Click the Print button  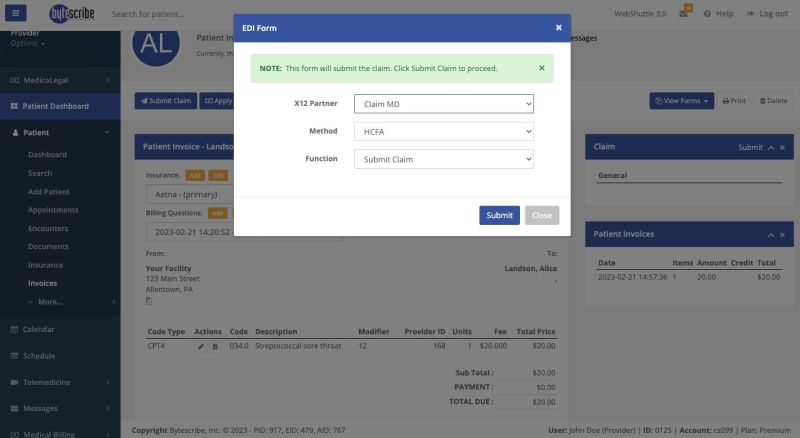pos(734,101)
